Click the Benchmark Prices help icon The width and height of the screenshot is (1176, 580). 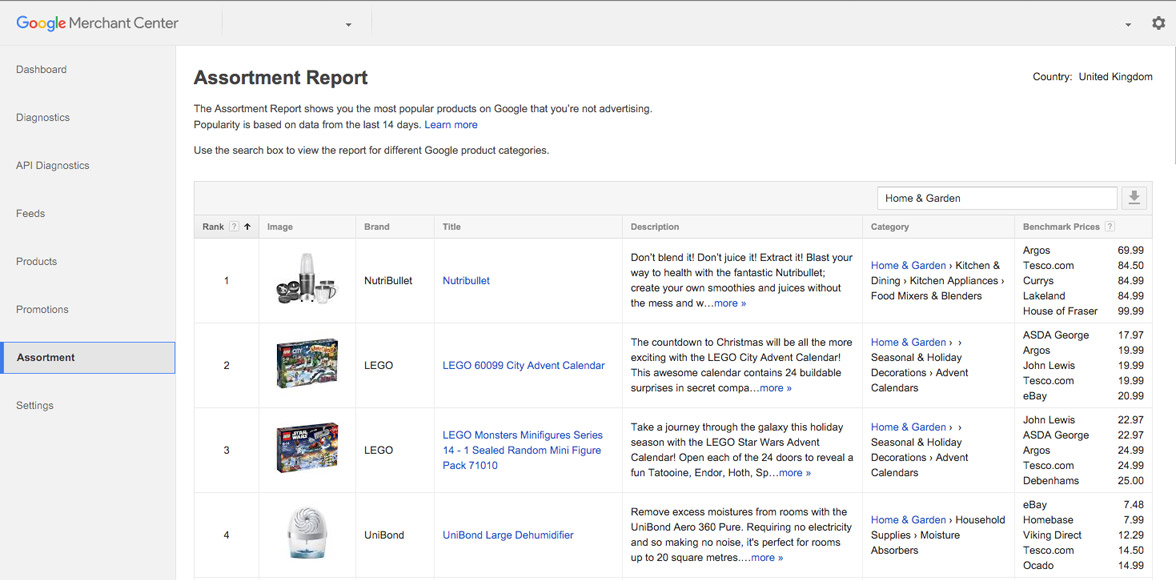click(1110, 227)
